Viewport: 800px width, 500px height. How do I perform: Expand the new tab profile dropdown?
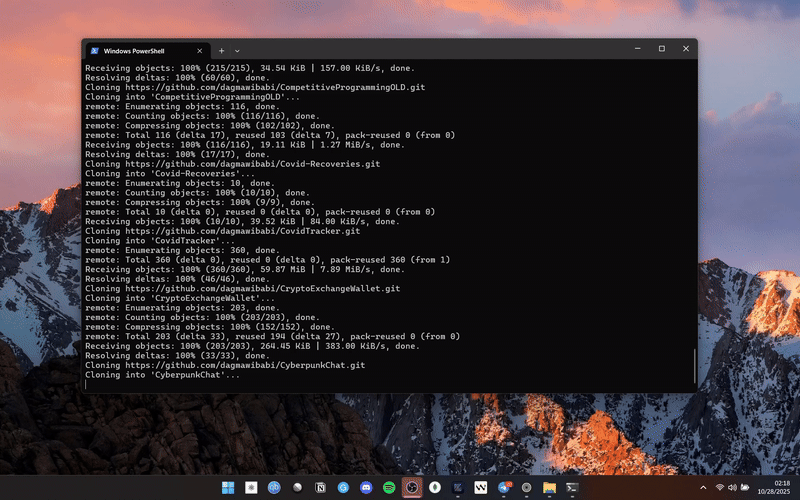point(237,50)
